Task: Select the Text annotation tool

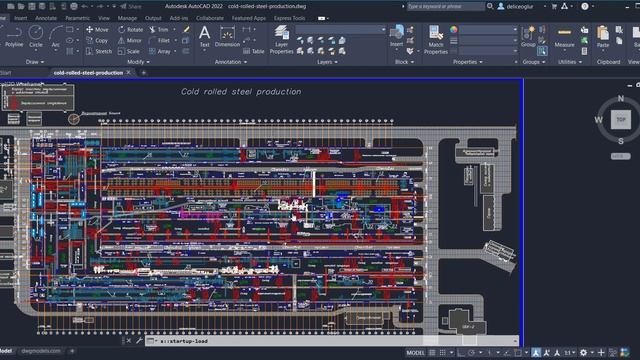Action: click(x=204, y=36)
